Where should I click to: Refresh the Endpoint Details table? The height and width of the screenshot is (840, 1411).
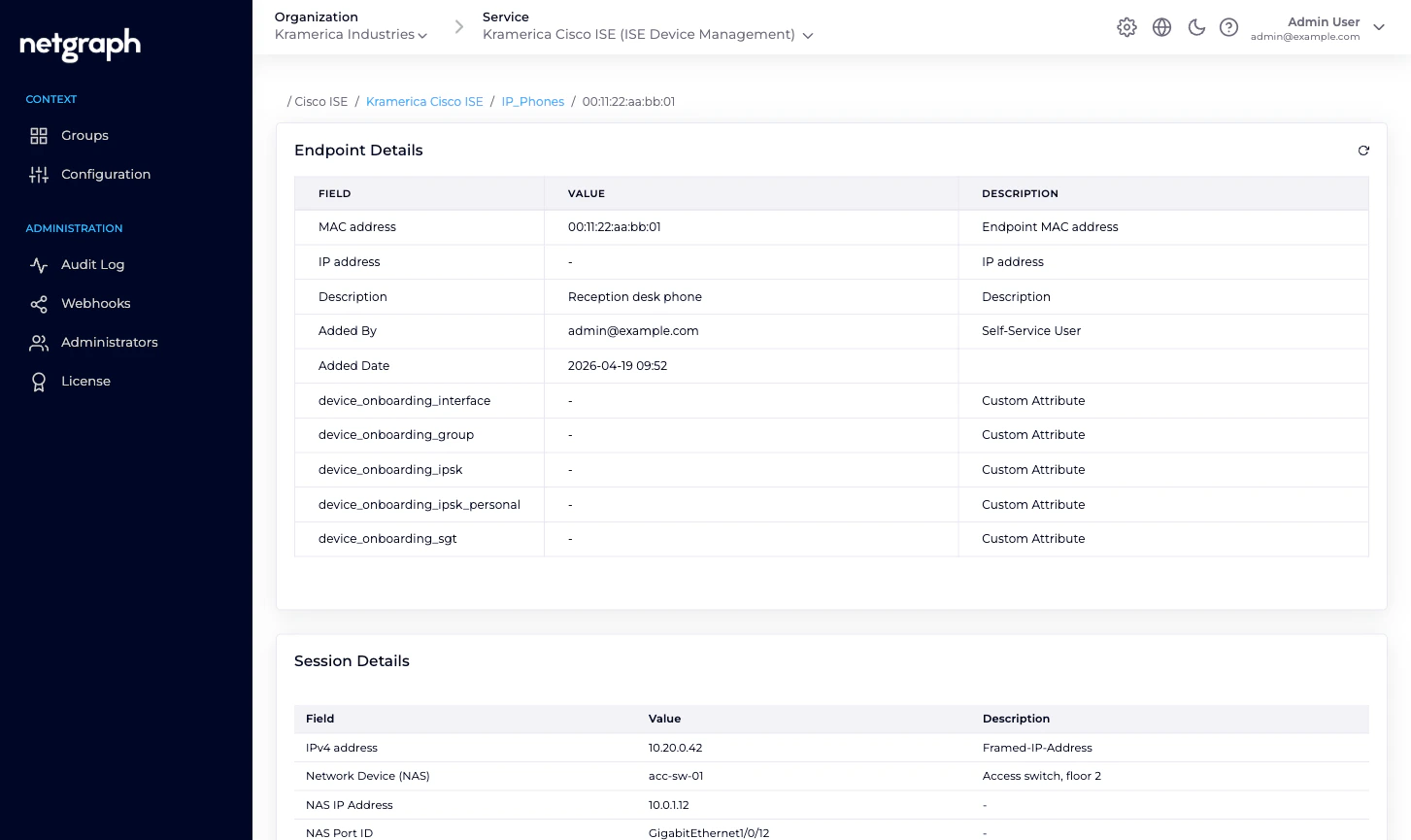pyautogui.click(x=1363, y=151)
